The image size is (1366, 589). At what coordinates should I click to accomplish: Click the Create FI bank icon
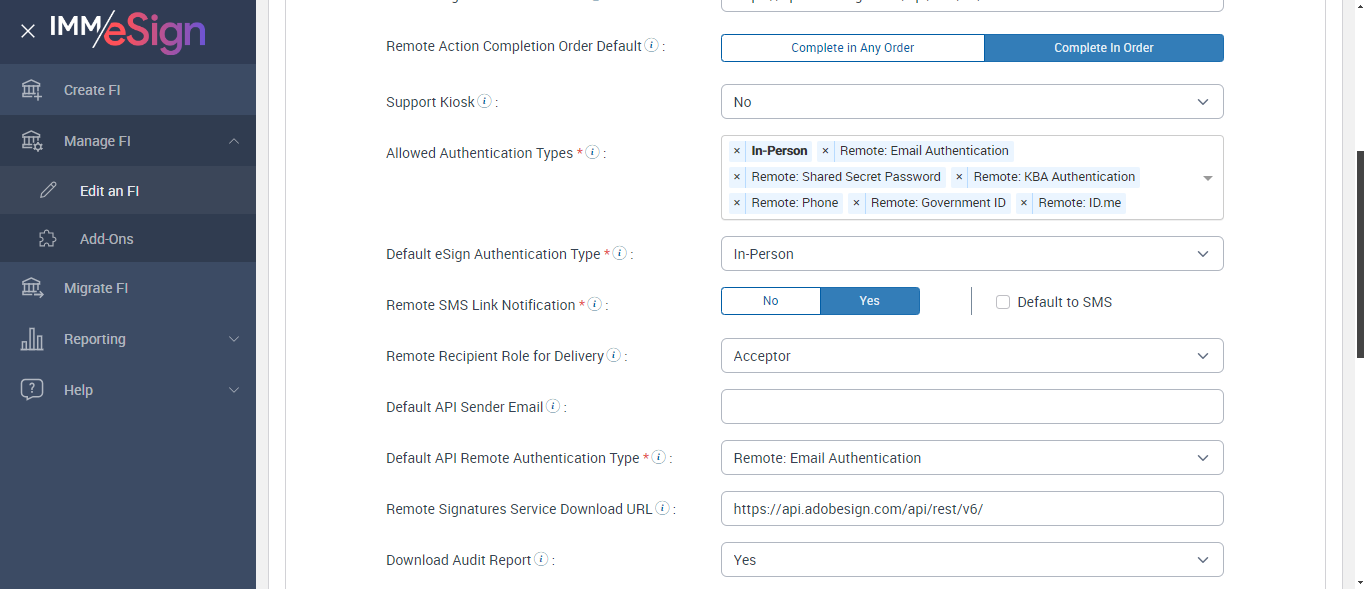tap(32, 90)
